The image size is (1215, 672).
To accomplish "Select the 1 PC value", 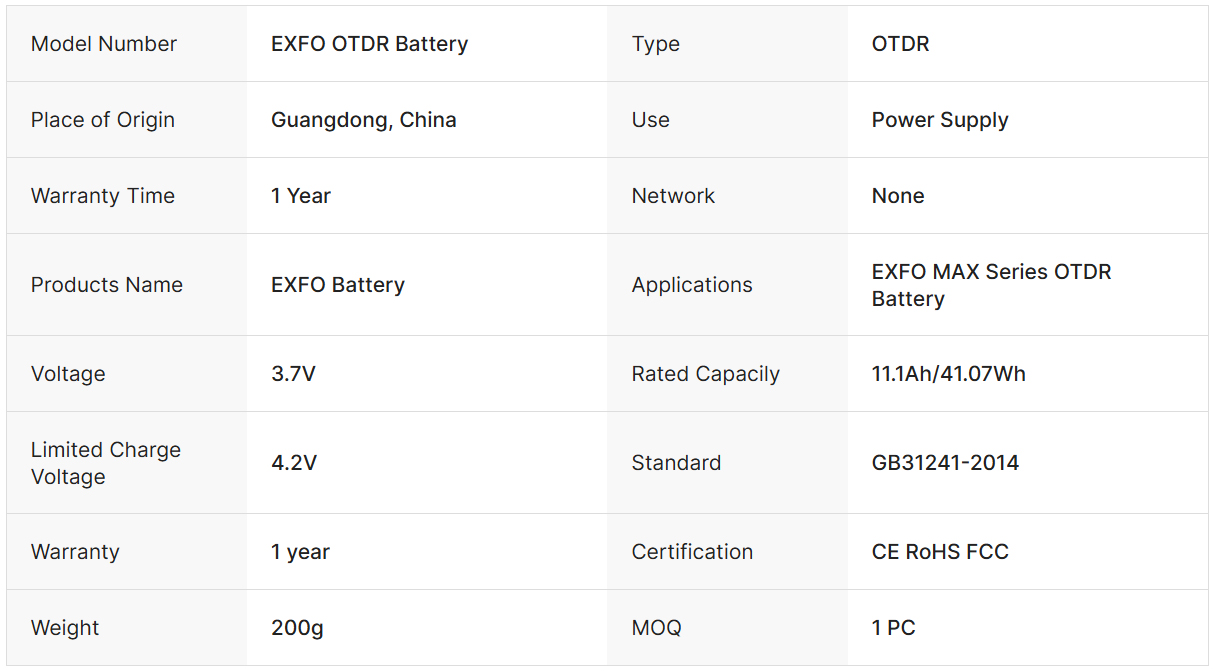I will pos(893,628).
